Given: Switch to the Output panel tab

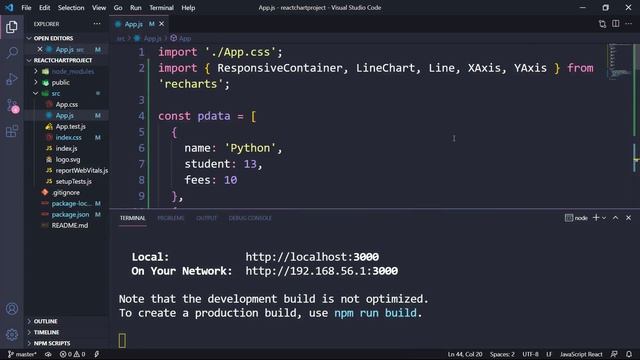Looking at the screenshot, I should pyautogui.click(x=207, y=218).
